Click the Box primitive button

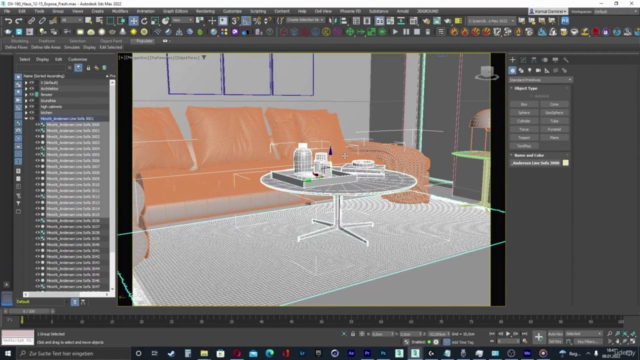click(x=524, y=104)
